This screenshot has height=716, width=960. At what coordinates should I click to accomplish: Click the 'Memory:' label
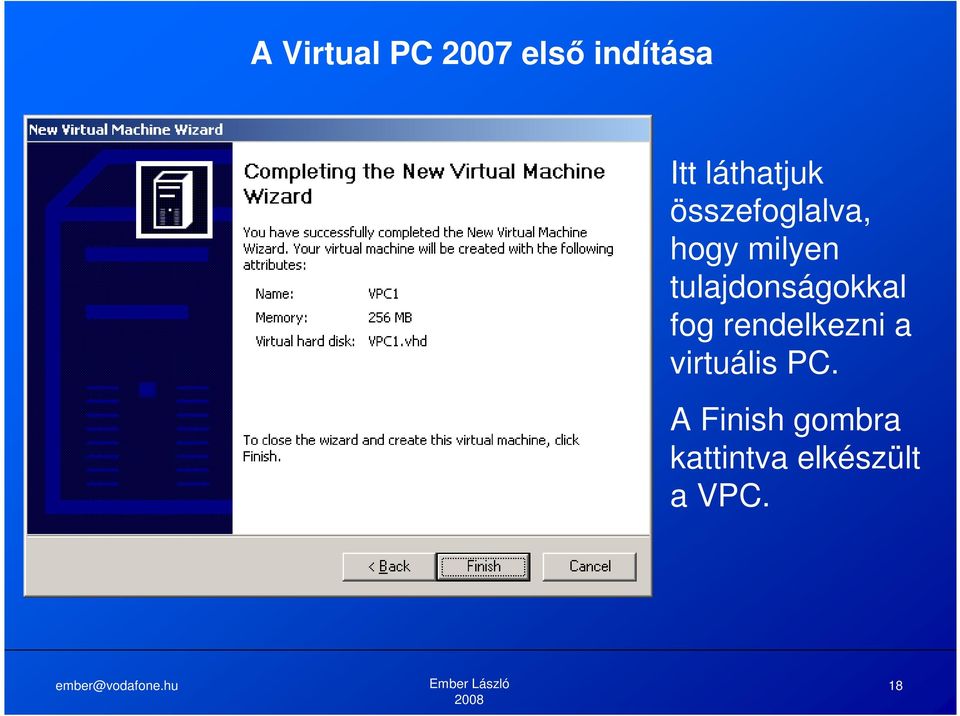(281, 317)
